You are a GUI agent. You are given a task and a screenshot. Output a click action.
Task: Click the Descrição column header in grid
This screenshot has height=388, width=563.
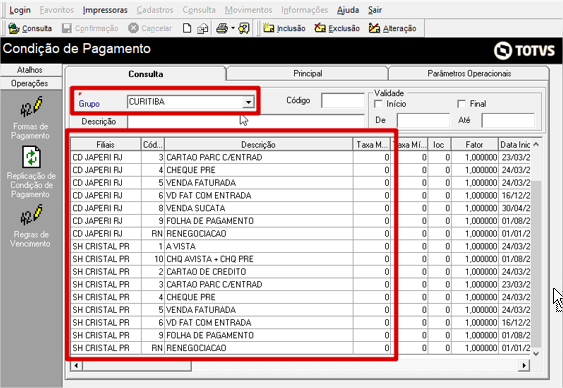tap(258, 145)
